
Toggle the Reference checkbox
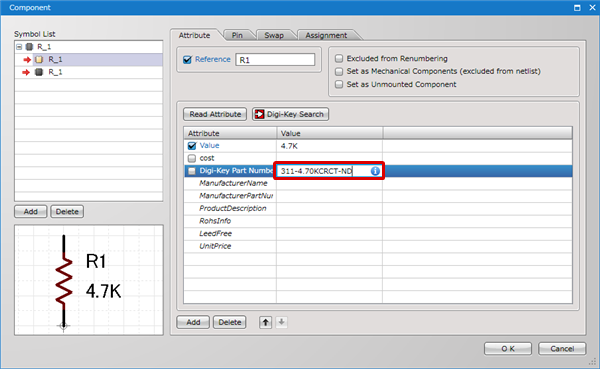coord(187,60)
